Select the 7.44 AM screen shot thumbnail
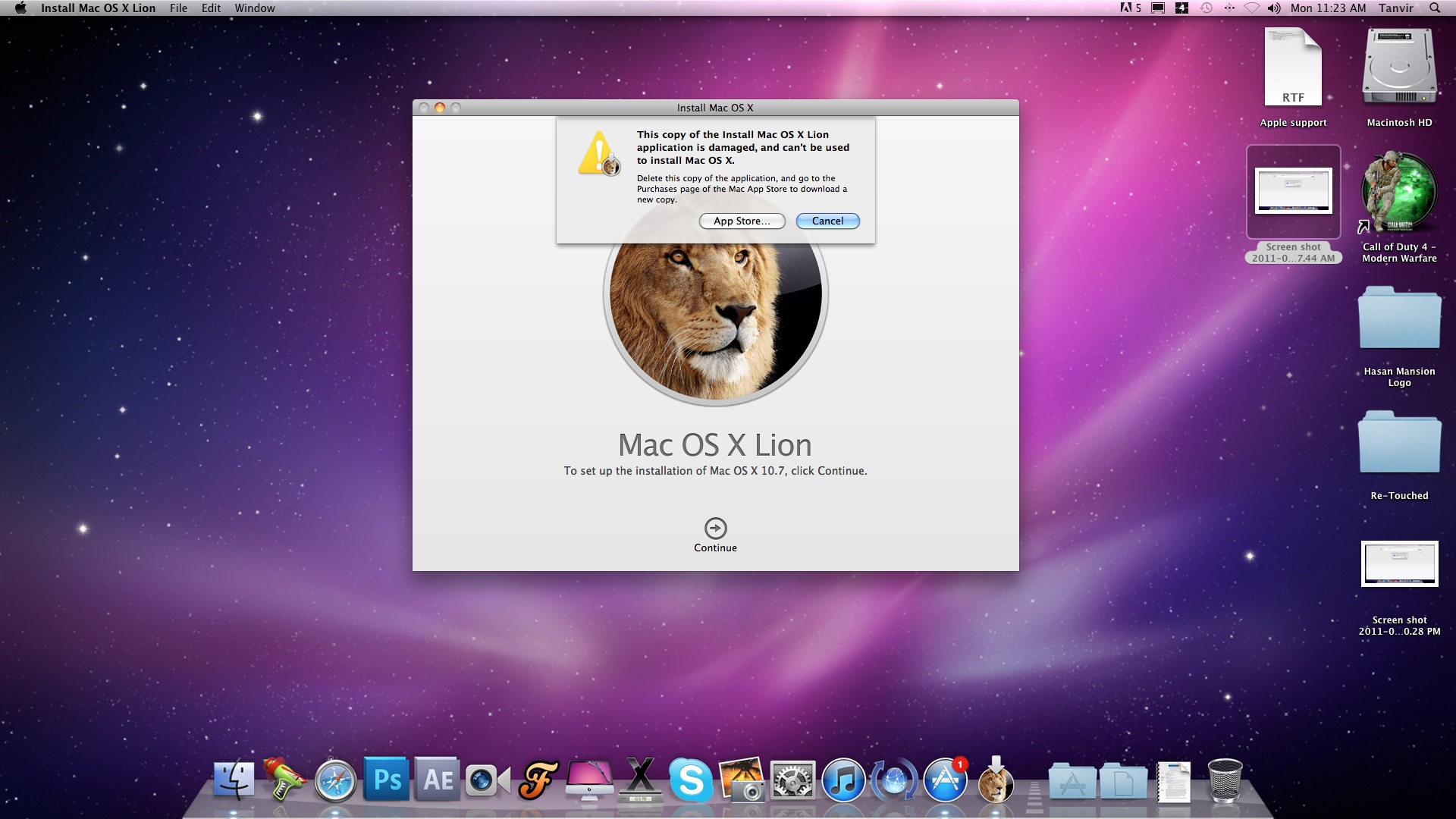Screen dimensions: 1456x819 [1293, 190]
